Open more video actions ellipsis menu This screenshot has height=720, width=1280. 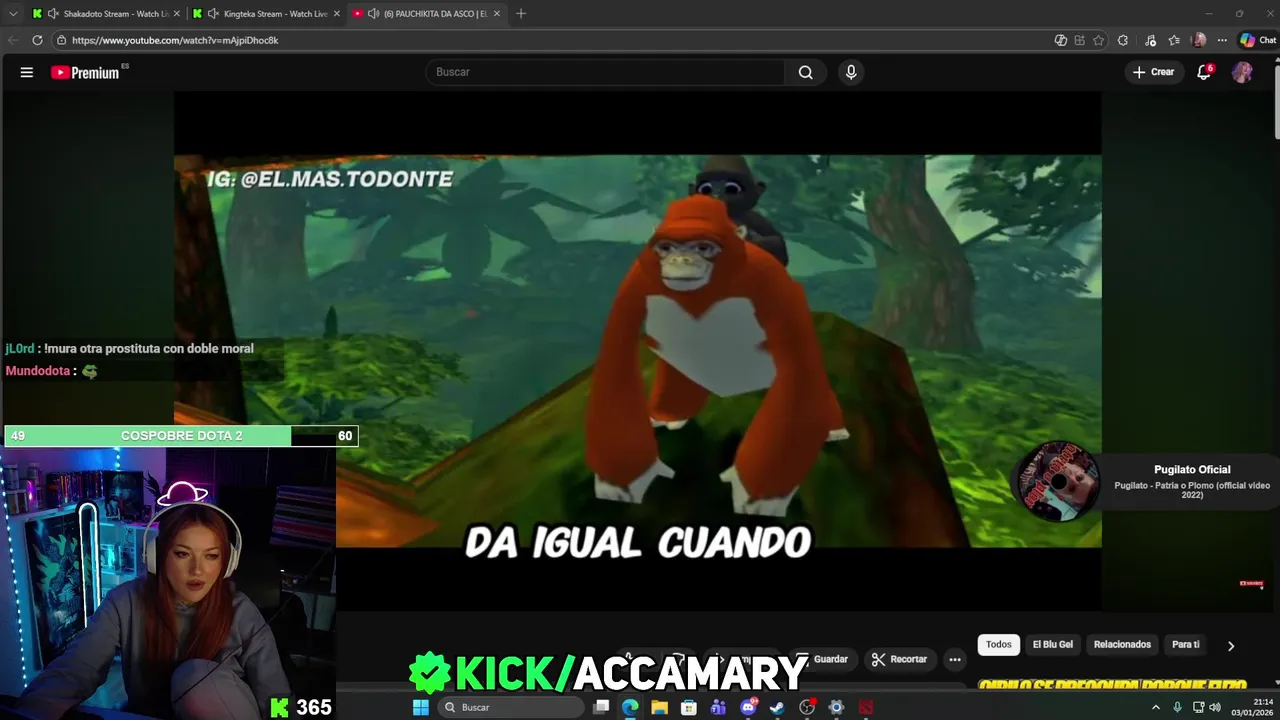(955, 659)
